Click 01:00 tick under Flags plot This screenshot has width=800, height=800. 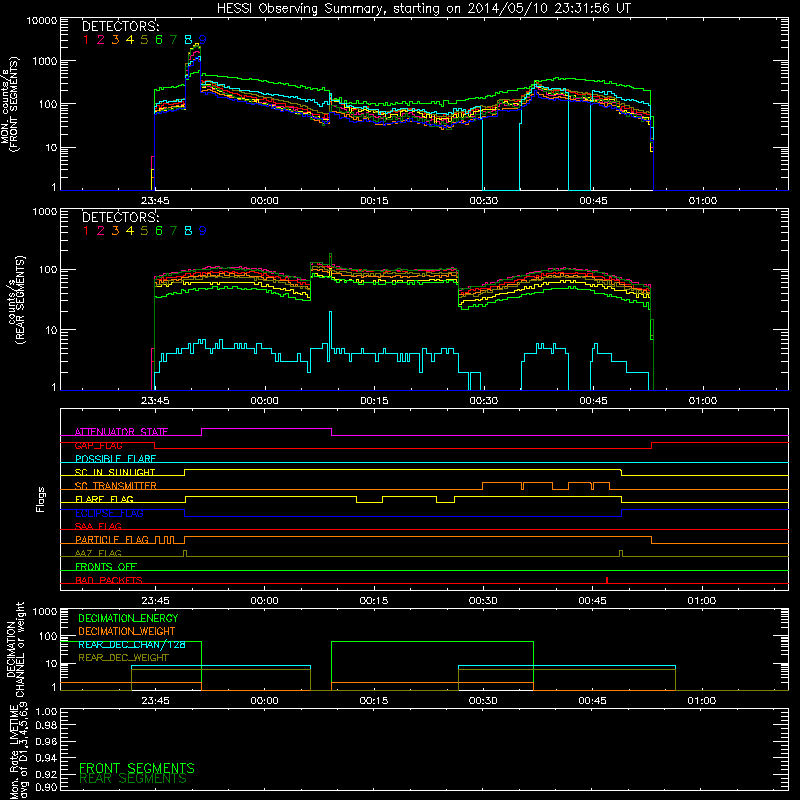[x=702, y=601]
